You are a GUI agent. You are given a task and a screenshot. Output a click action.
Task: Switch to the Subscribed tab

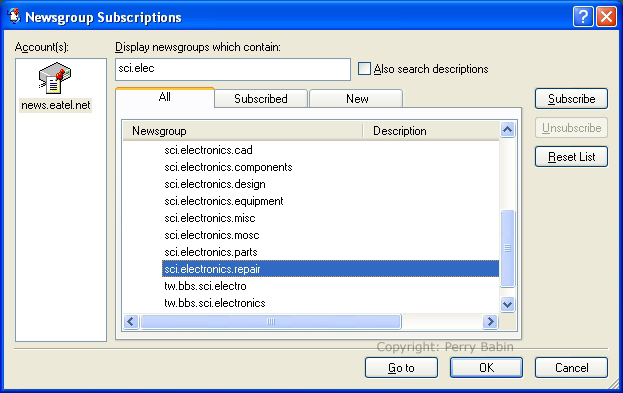coord(261,99)
